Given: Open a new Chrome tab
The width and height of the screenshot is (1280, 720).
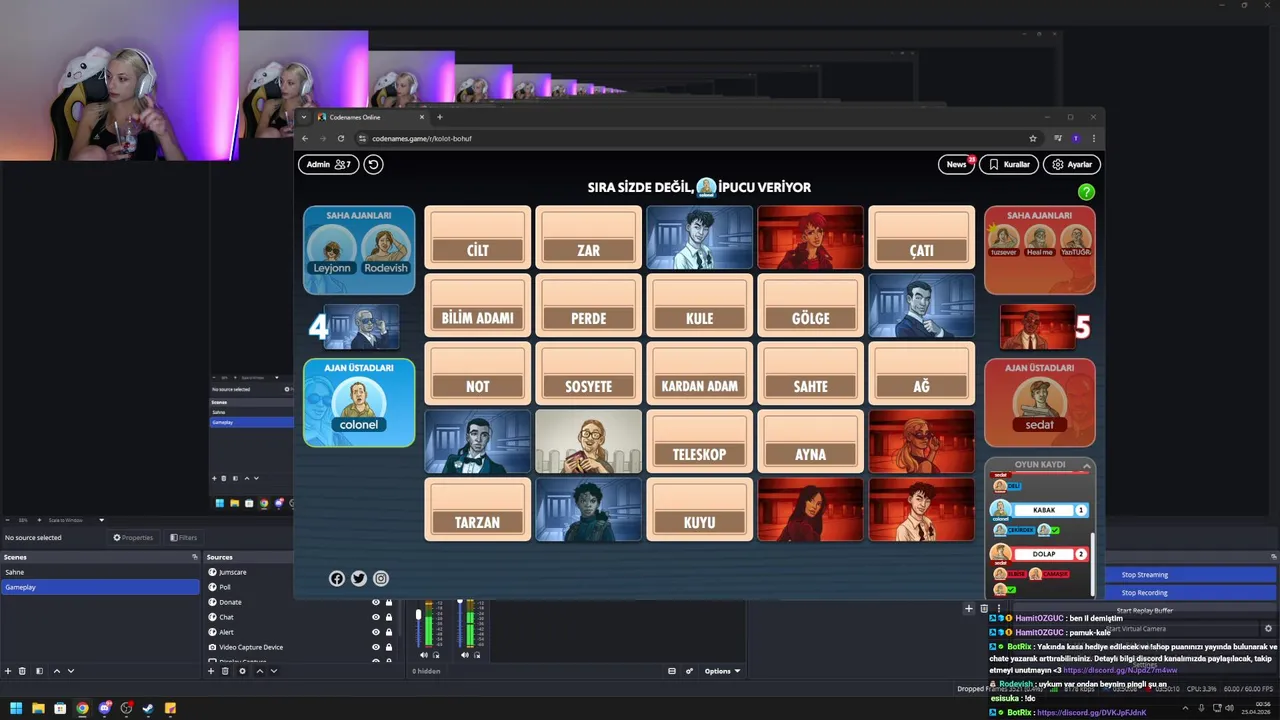Looking at the screenshot, I should pos(439,117).
